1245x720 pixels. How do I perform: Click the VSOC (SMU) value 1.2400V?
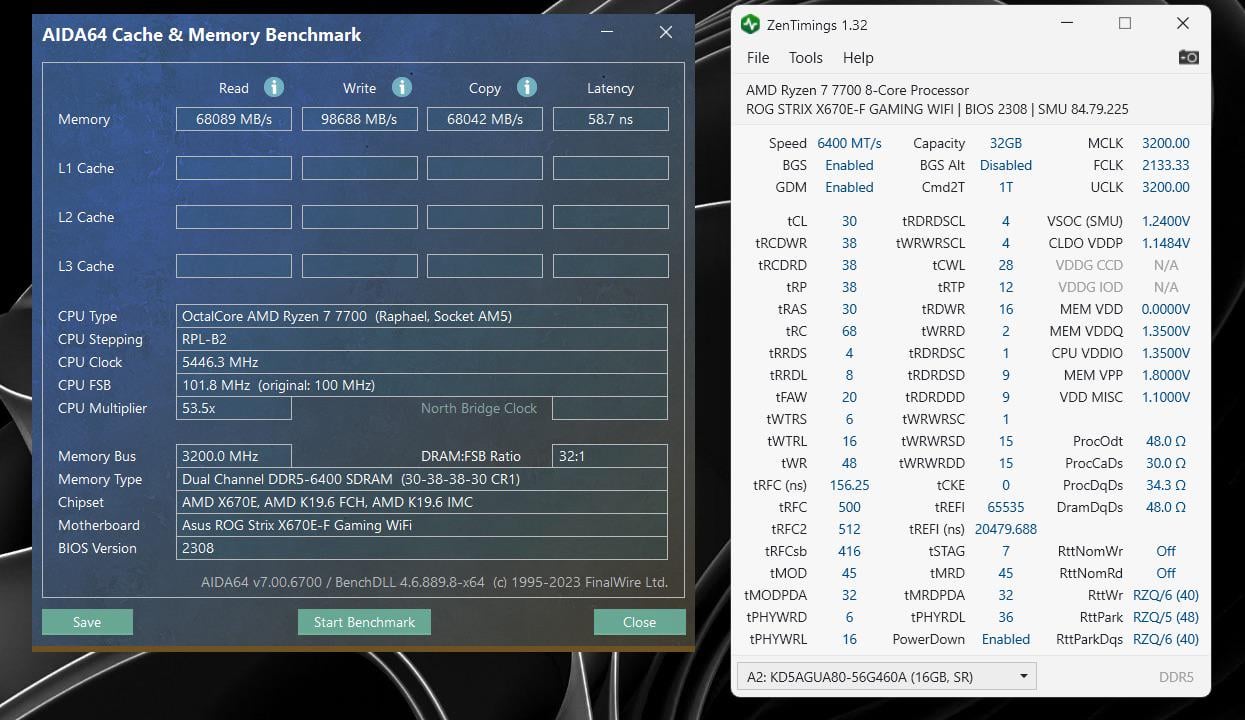(1165, 221)
